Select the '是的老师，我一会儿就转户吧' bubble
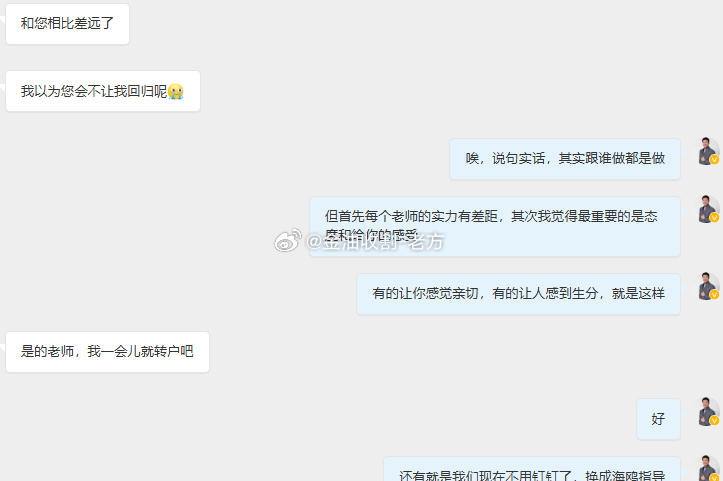Viewport: 723px width, 481px height. coord(107,352)
